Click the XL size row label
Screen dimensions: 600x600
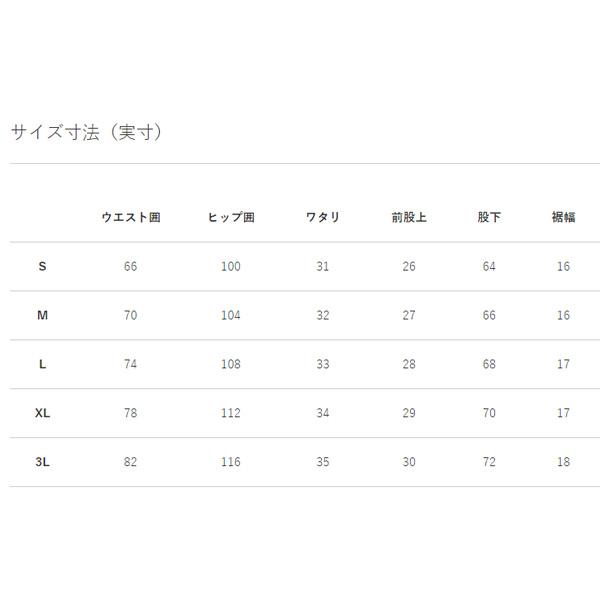42,413
